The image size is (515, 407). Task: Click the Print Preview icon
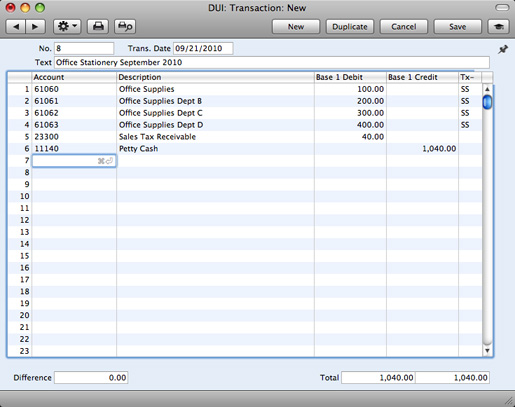tap(125, 26)
